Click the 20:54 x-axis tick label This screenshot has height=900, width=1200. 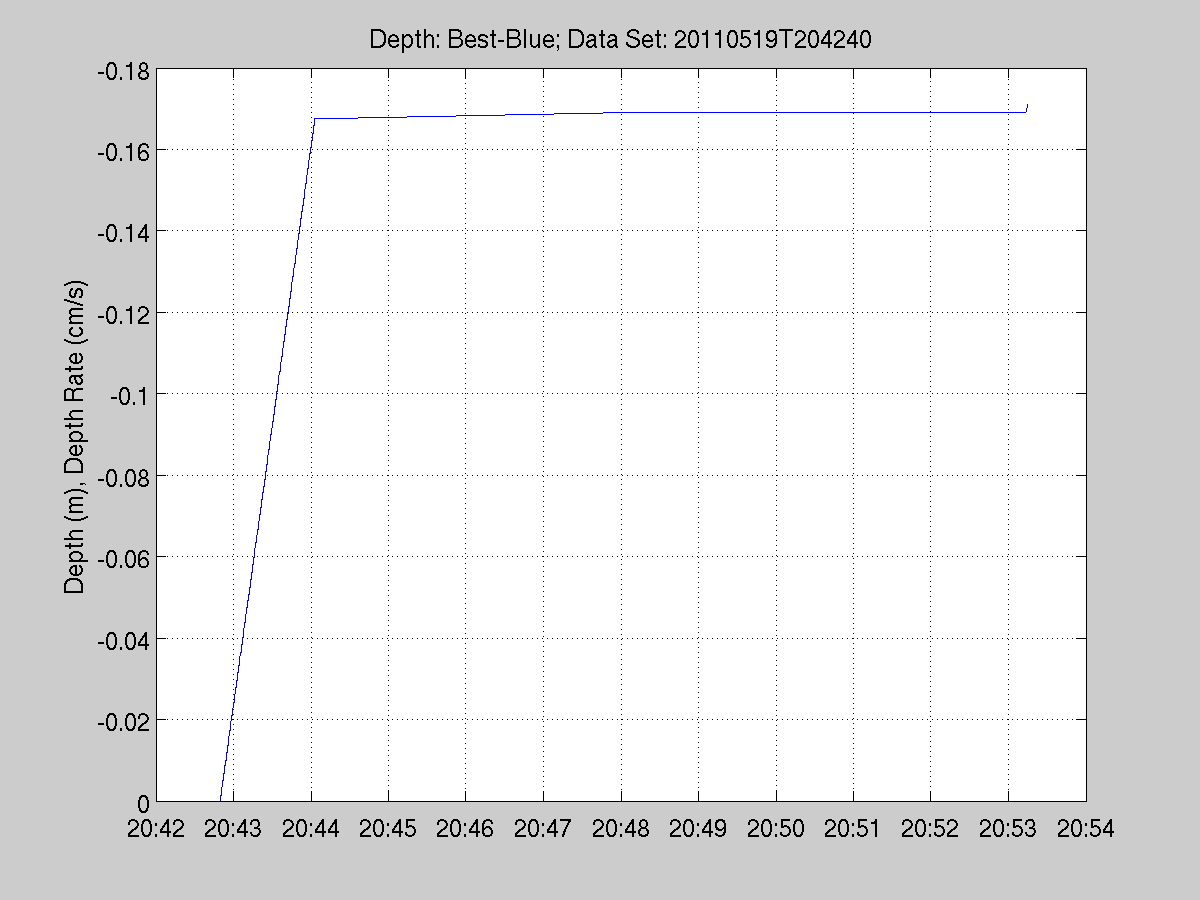pos(1086,828)
